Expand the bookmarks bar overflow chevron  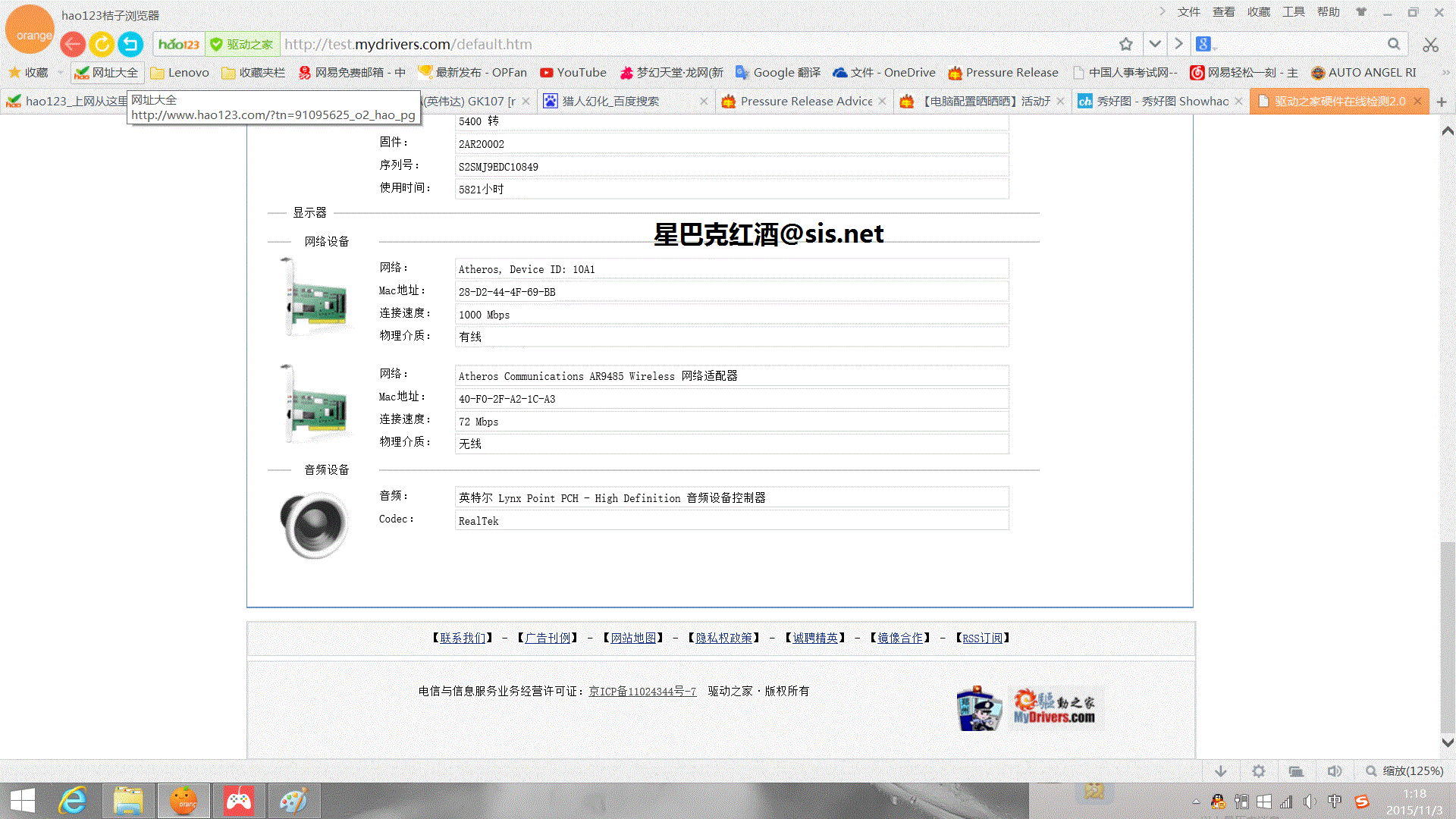point(1445,73)
